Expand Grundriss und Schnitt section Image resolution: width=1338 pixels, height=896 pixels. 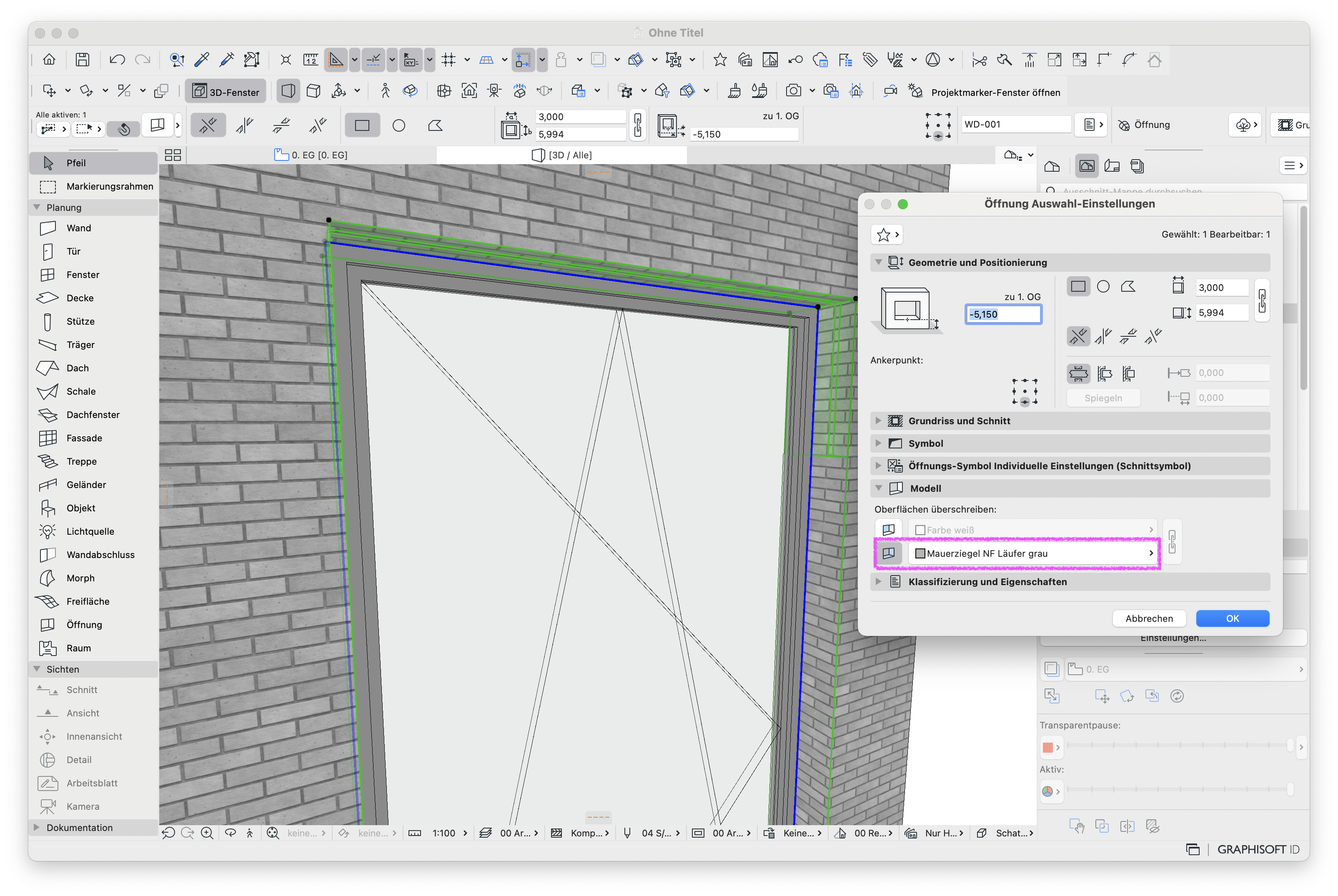click(879, 421)
